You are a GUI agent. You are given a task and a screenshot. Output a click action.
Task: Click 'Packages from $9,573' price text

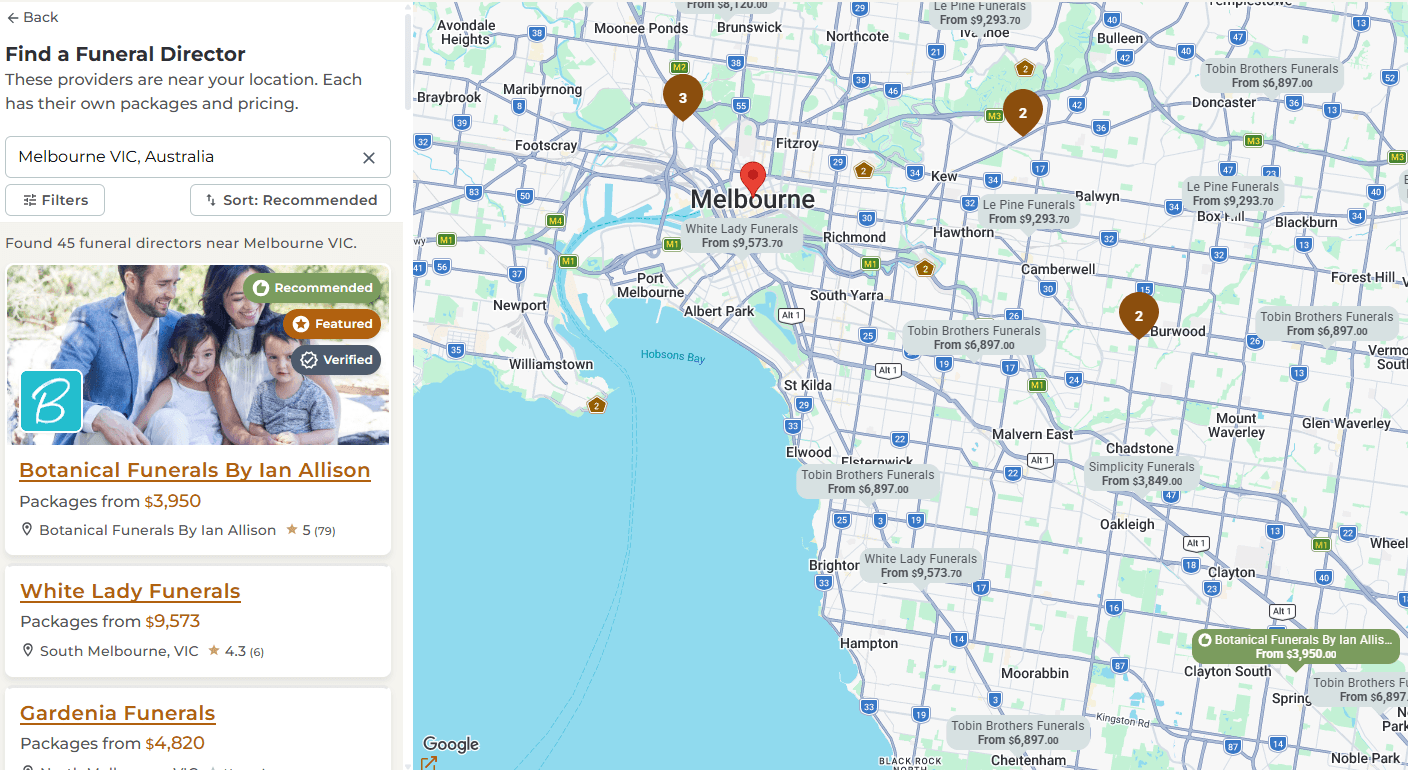(x=110, y=621)
